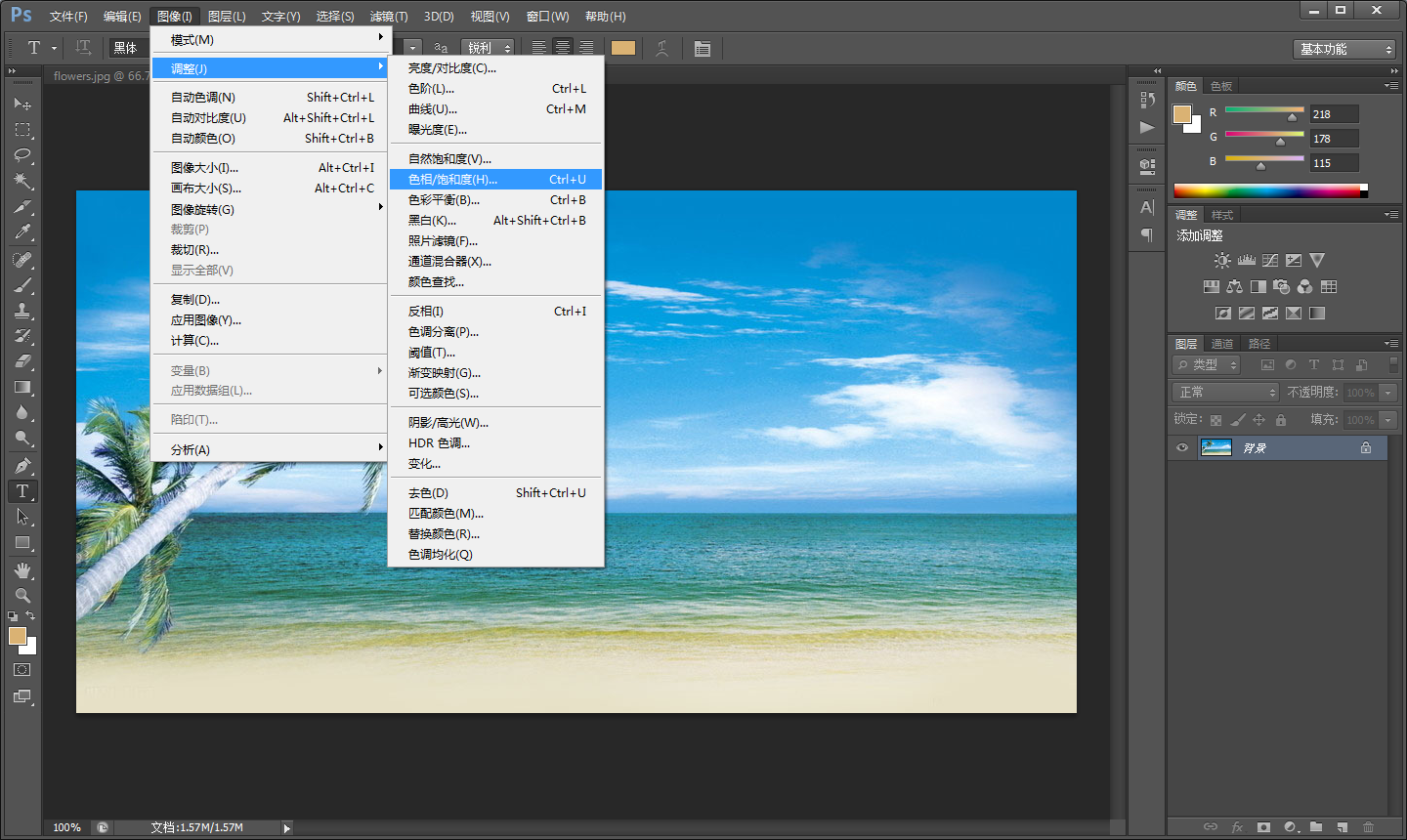The image size is (1407, 840).
Task: Open the 滤镜(T) menu
Action: pyautogui.click(x=389, y=17)
